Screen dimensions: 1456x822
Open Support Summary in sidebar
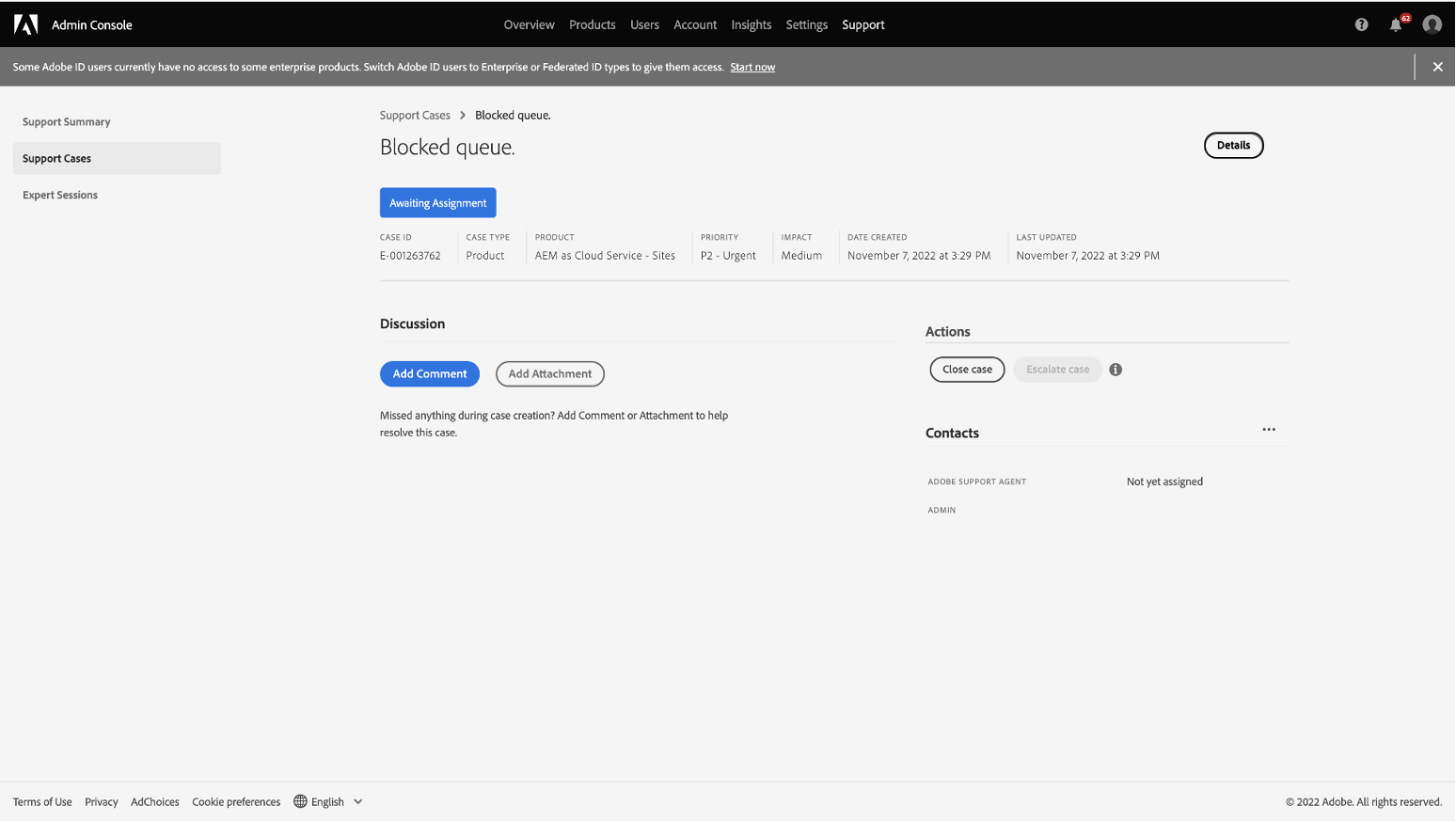117,122
